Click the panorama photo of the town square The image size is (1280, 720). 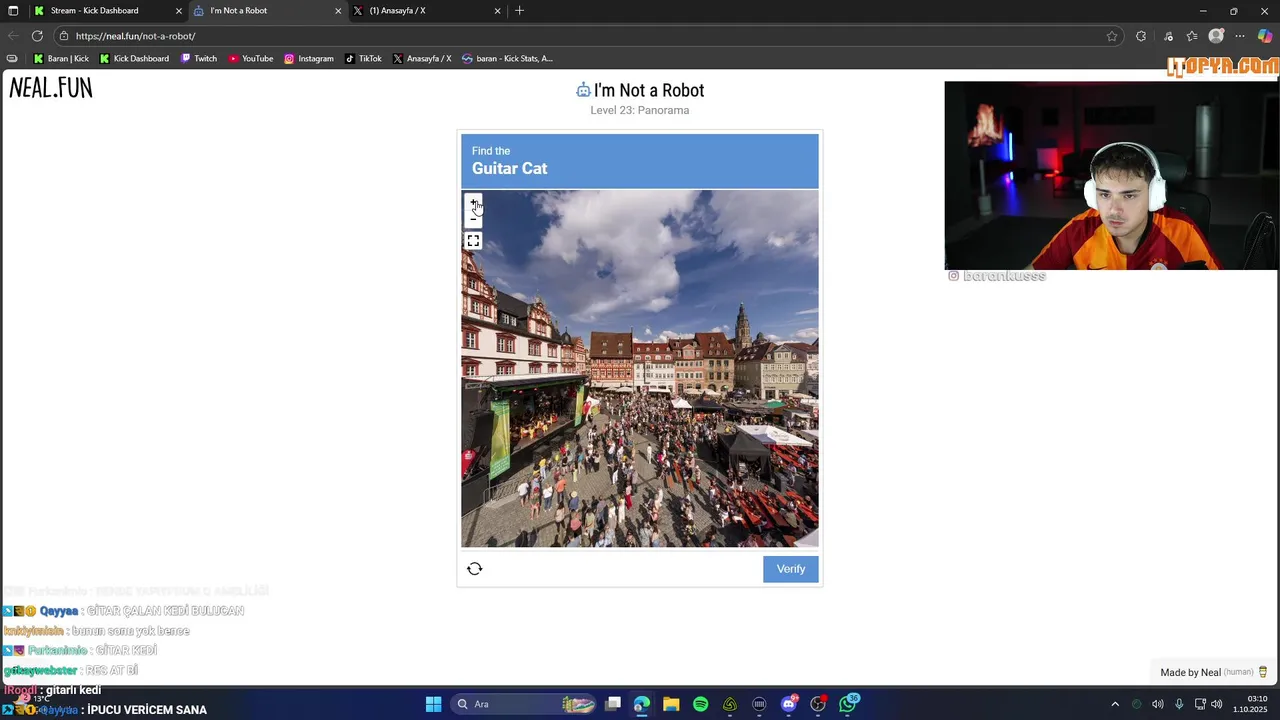coord(640,369)
